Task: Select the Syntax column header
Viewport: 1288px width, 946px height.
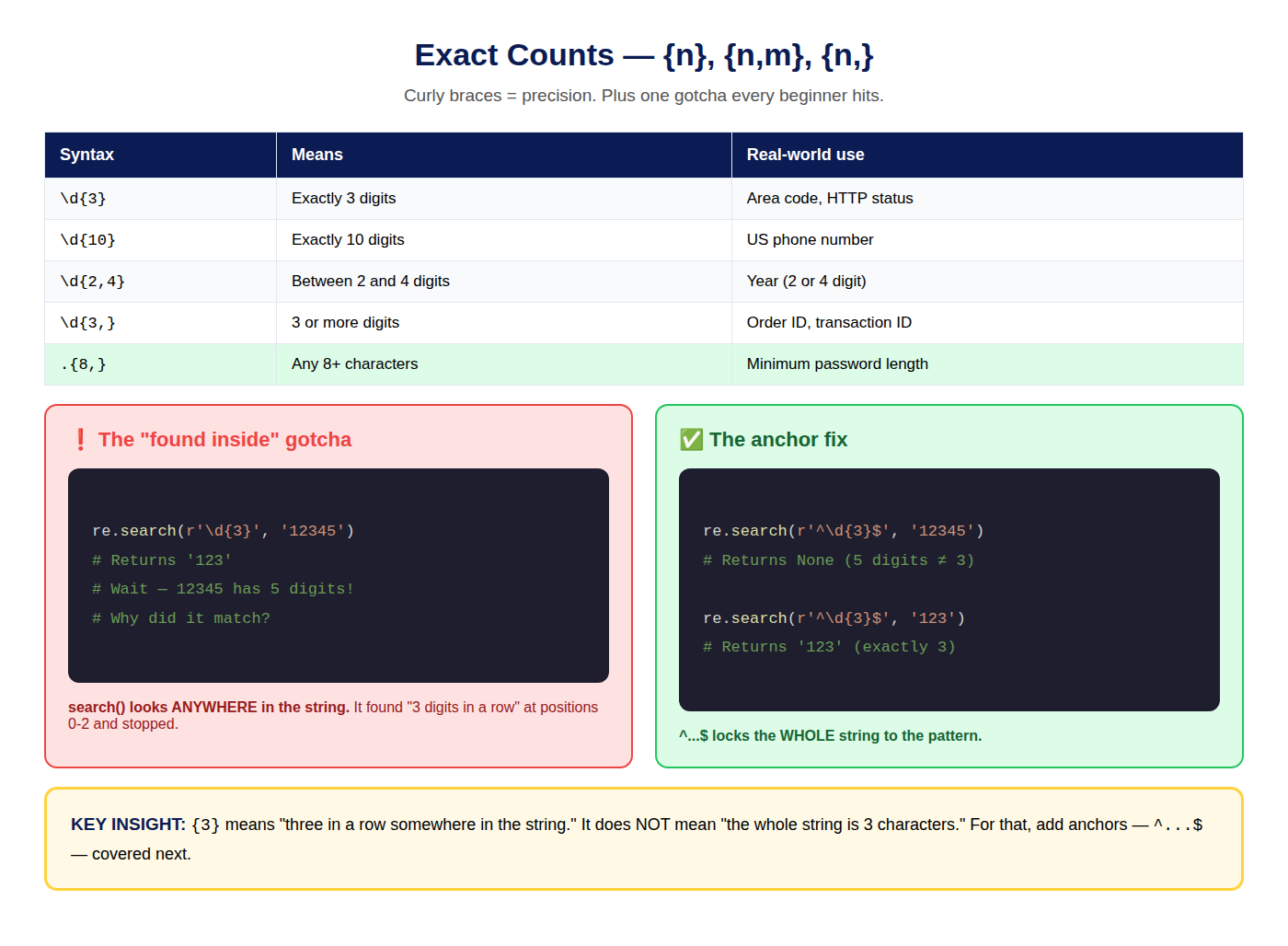Action: coord(161,155)
